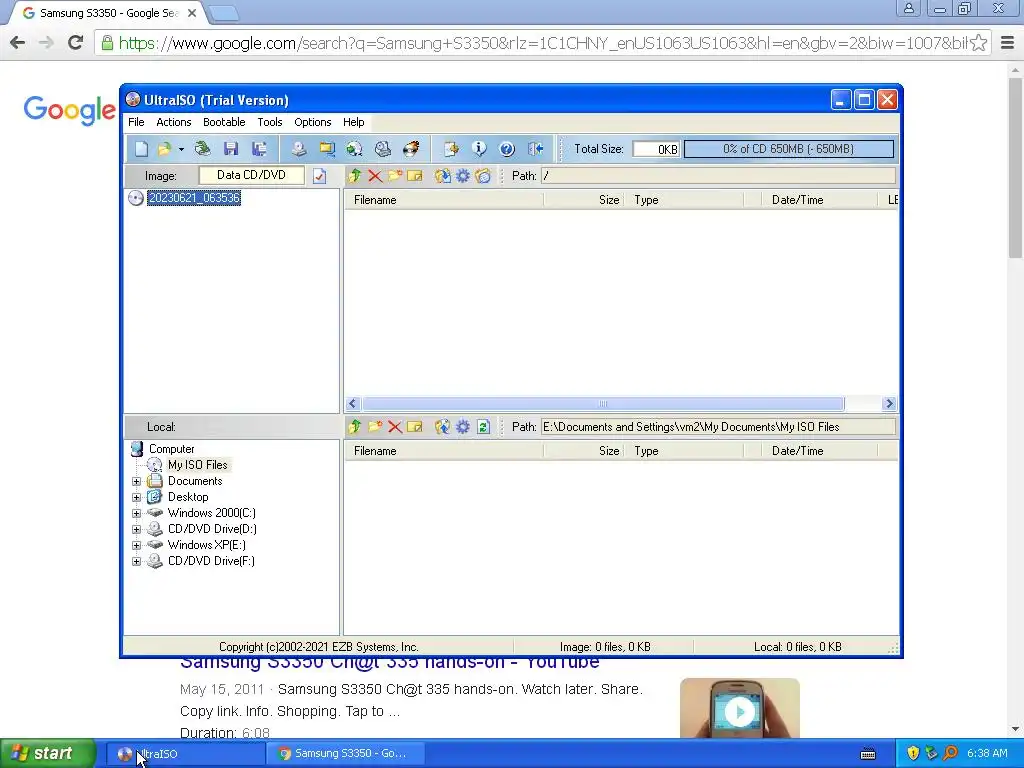Open help with the question mark icon

pyautogui.click(x=507, y=149)
